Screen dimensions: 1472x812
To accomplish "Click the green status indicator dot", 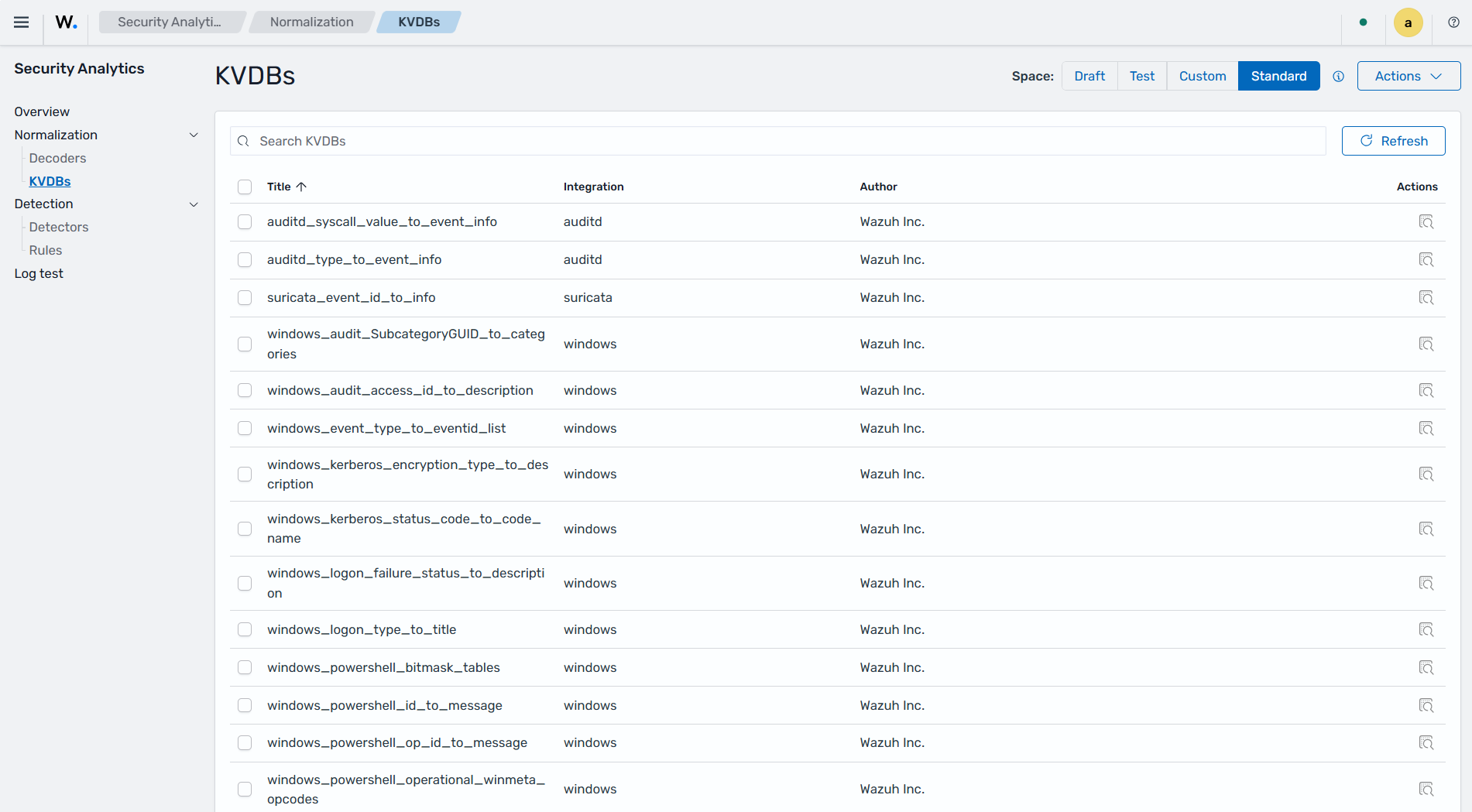I will point(1363,22).
